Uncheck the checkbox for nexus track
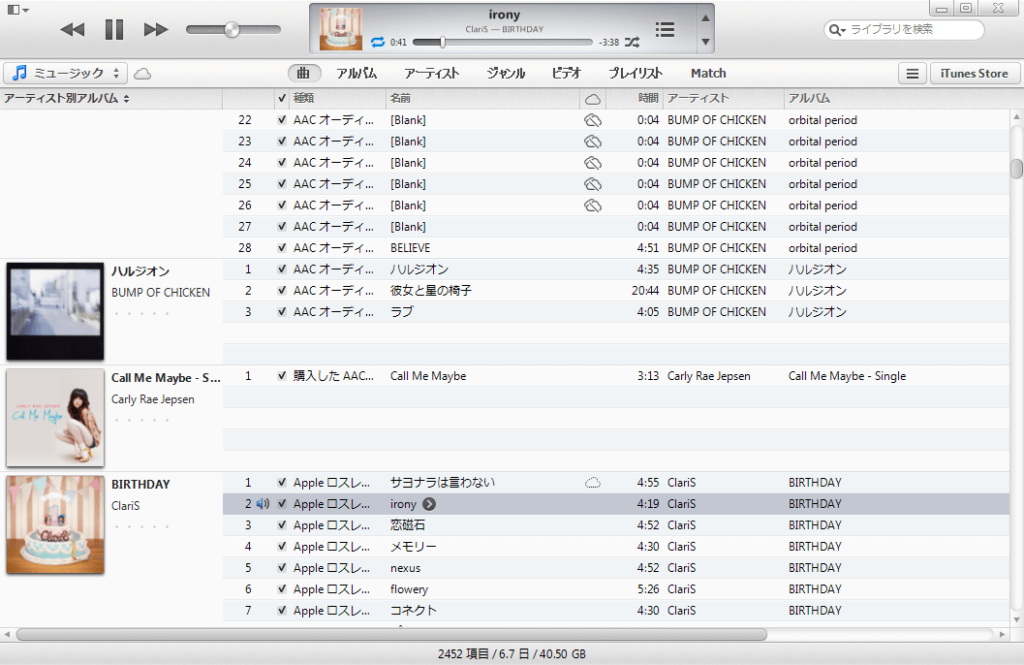The width and height of the screenshot is (1024, 665). click(281, 568)
